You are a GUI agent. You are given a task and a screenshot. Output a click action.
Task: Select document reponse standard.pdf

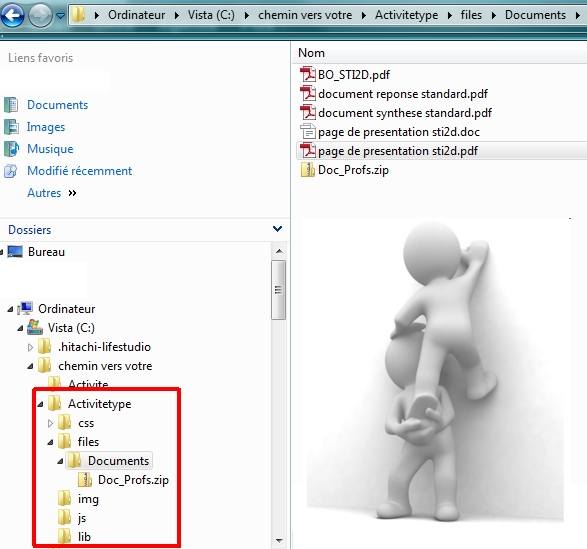point(403,94)
